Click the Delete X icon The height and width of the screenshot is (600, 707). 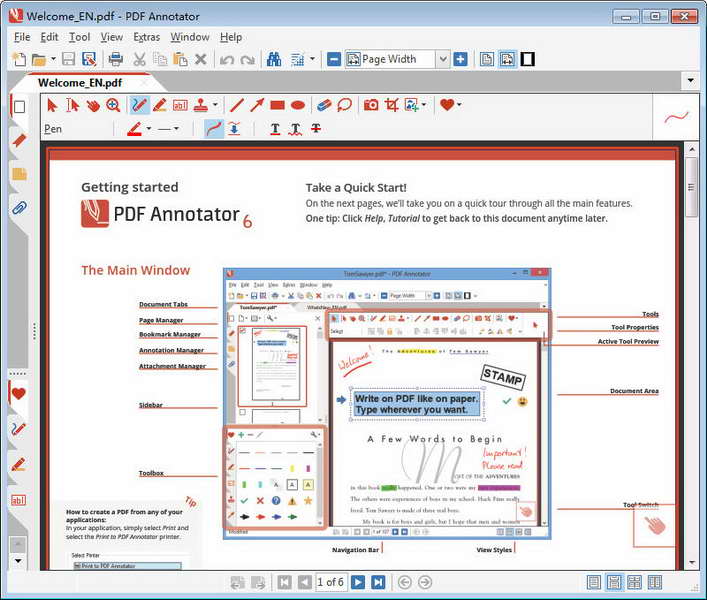pyautogui.click(x=201, y=59)
